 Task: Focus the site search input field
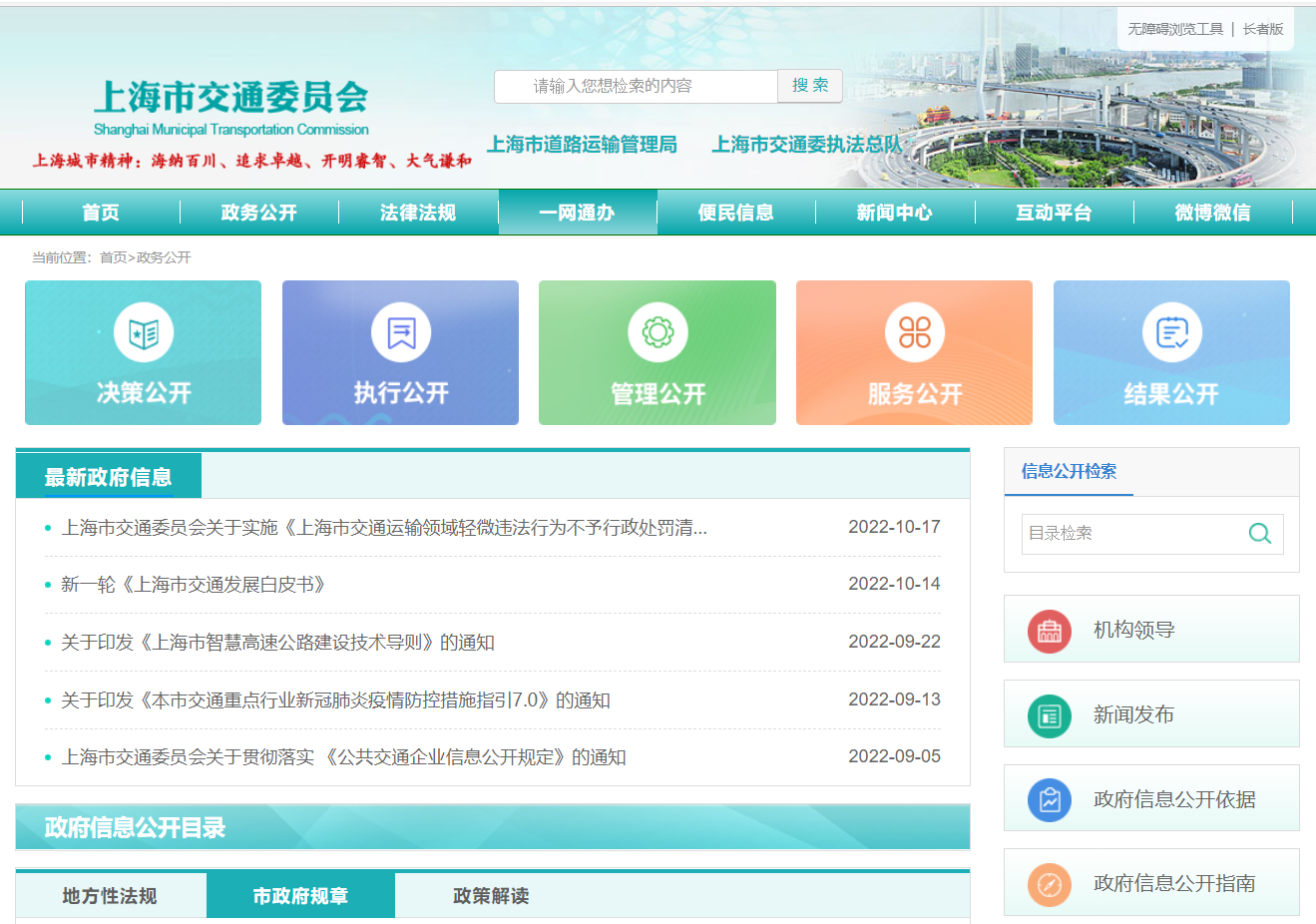(x=636, y=86)
